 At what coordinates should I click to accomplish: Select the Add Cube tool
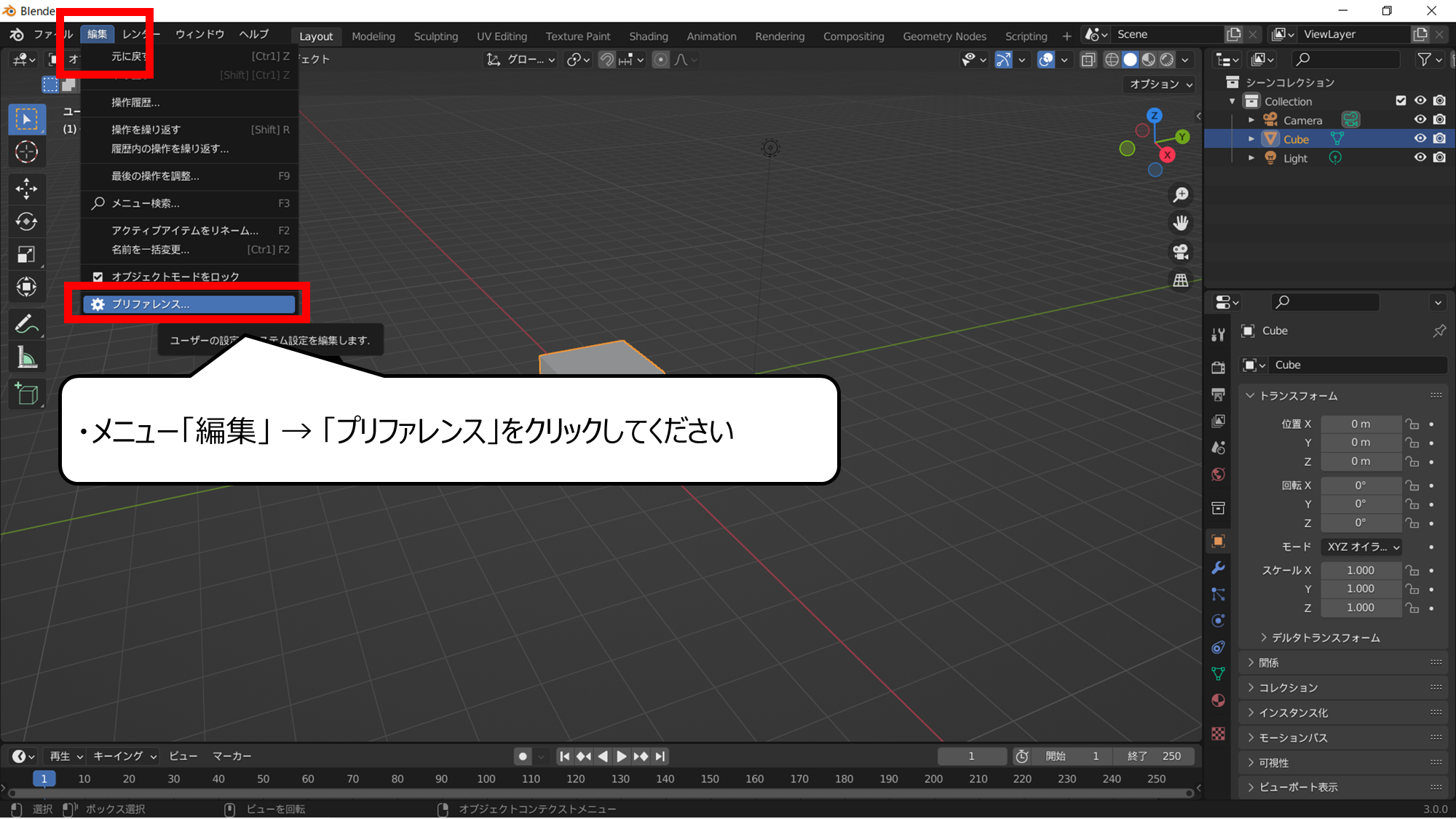[27, 394]
